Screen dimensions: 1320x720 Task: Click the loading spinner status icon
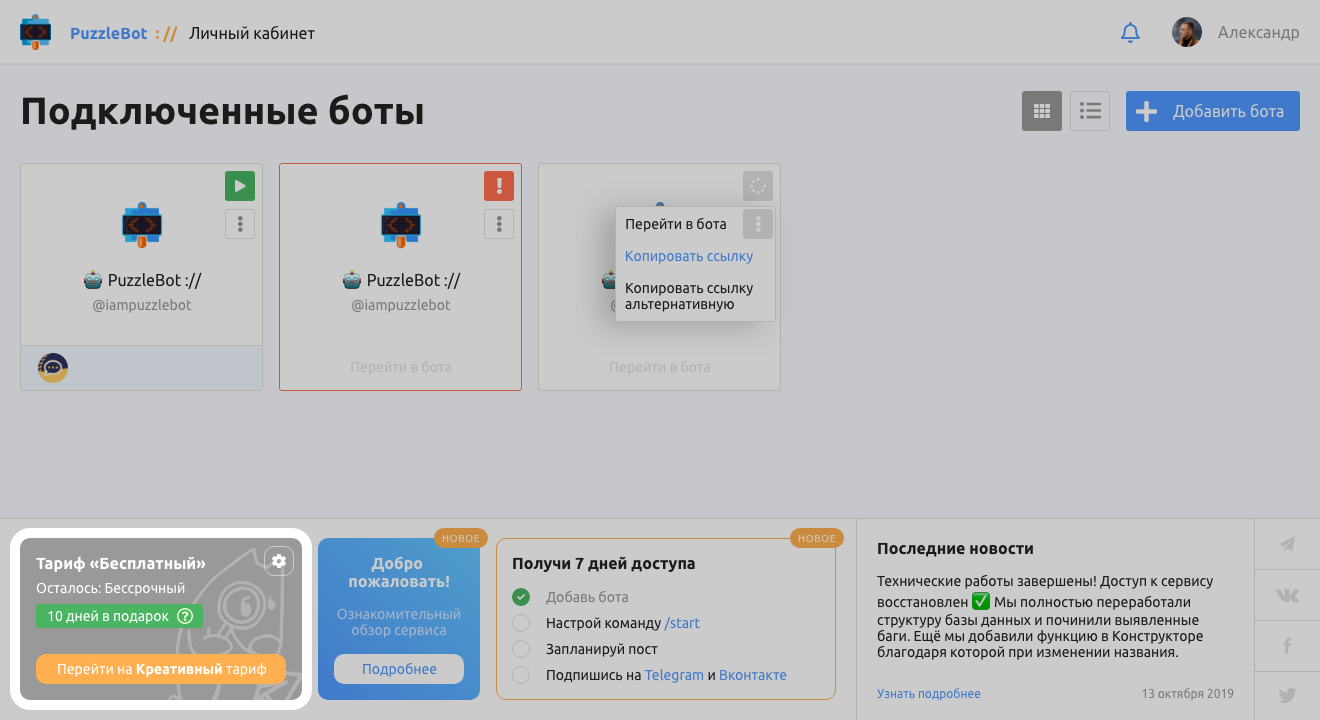[x=758, y=186]
